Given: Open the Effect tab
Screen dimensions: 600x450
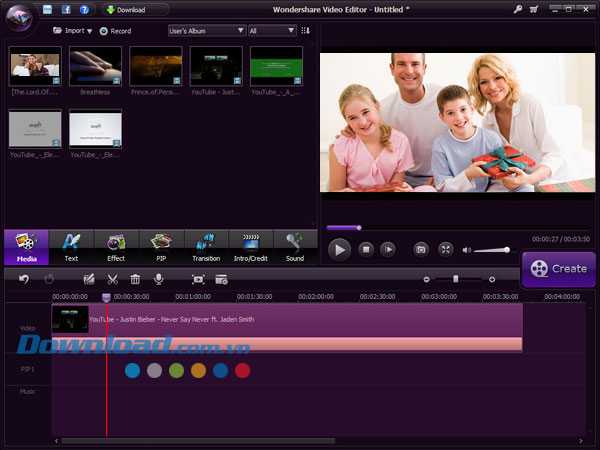Looking at the screenshot, I should pyautogui.click(x=116, y=246).
